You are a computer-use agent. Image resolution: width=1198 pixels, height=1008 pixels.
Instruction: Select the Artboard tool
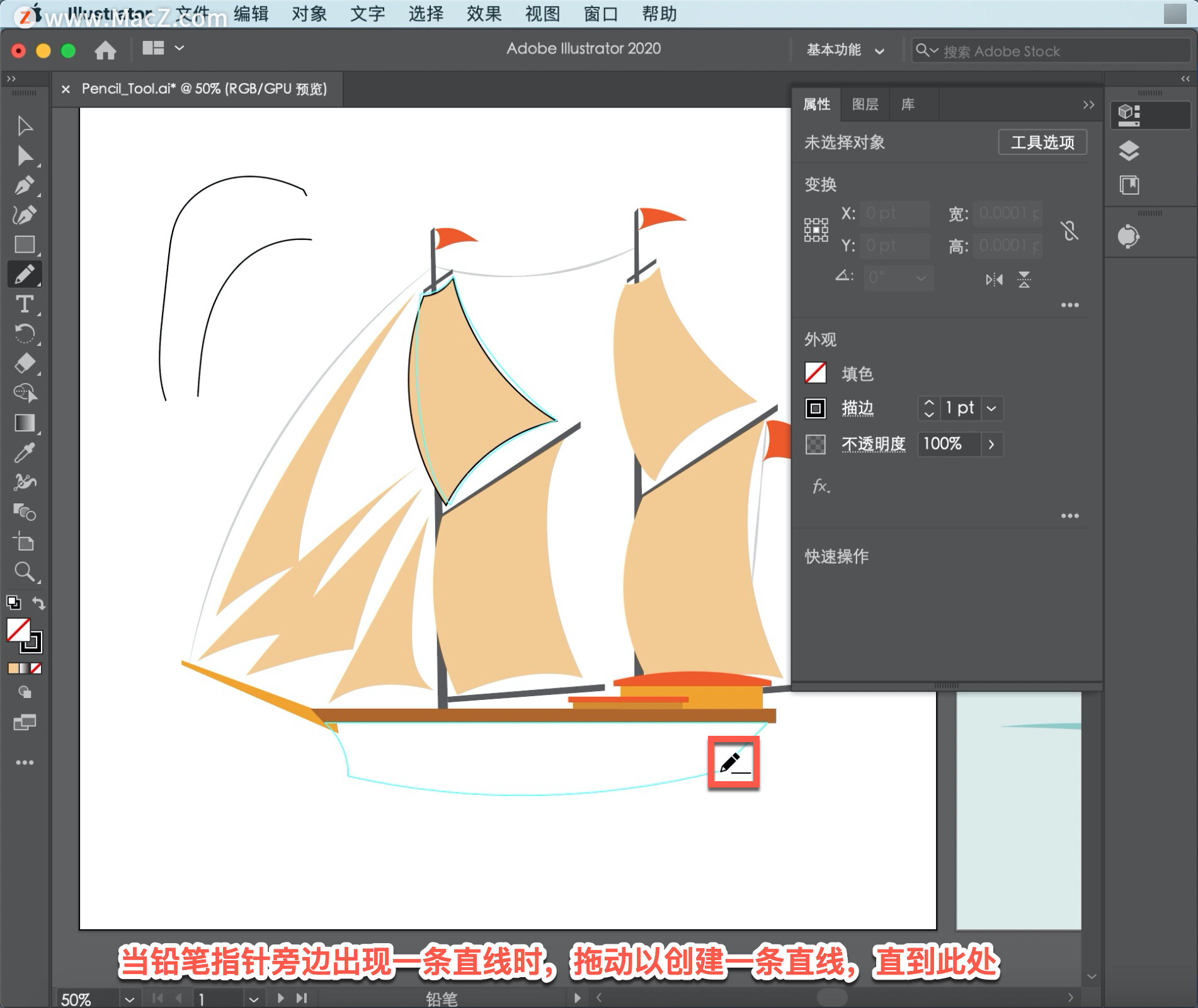pyautogui.click(x=25, y=541)
